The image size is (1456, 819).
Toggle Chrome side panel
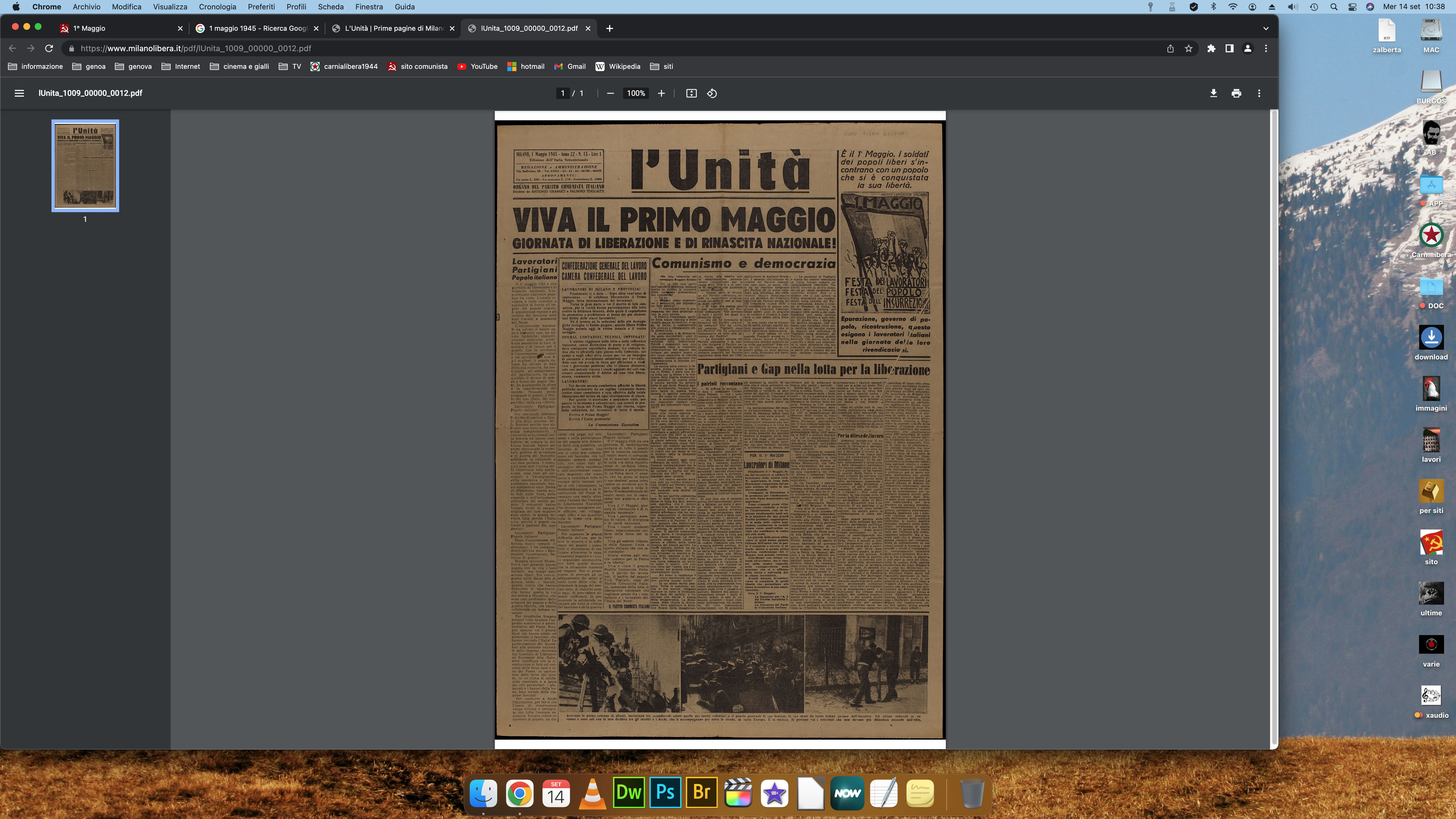[x=1229, y=49]
